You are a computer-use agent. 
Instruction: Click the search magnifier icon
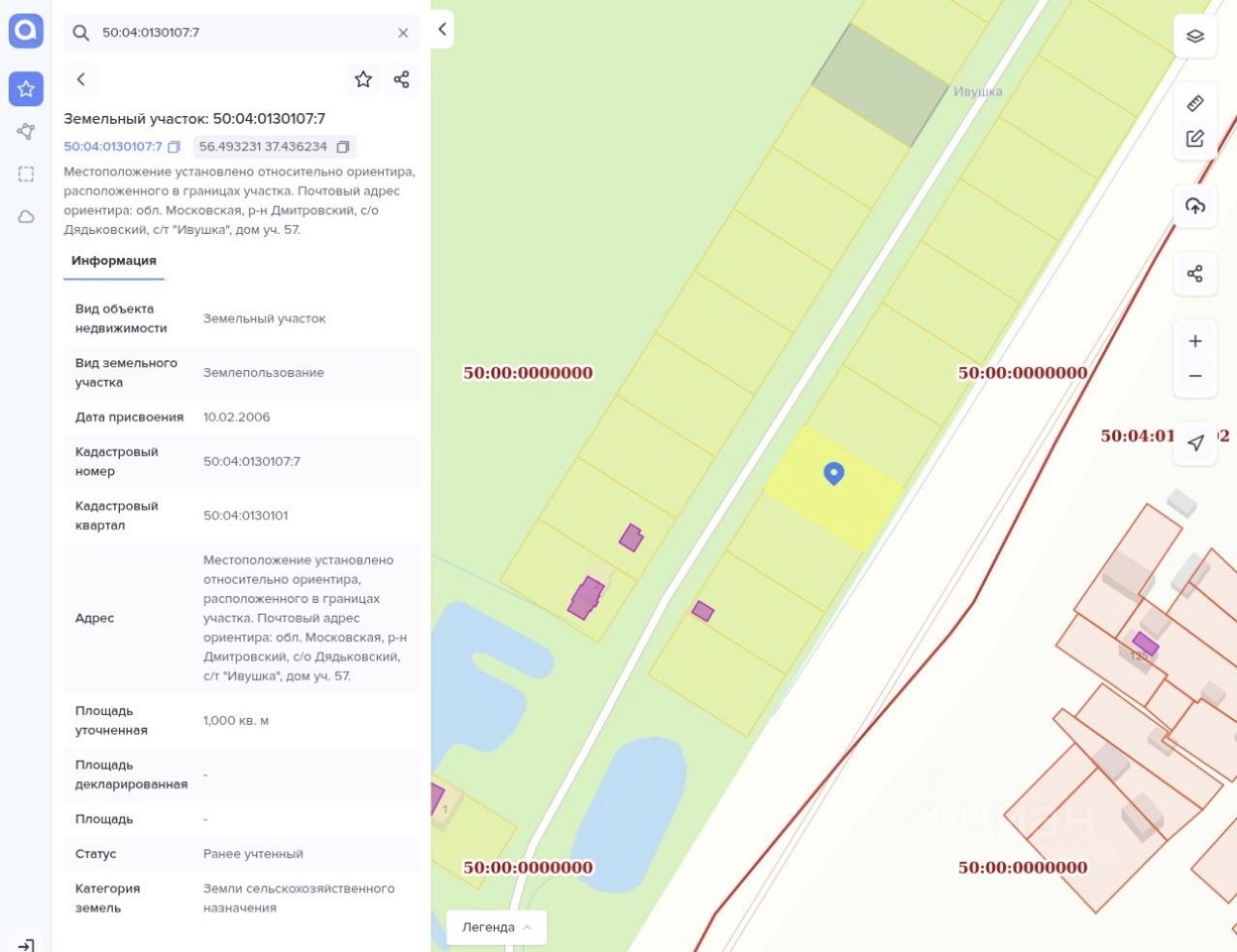[x=81, y=33]
